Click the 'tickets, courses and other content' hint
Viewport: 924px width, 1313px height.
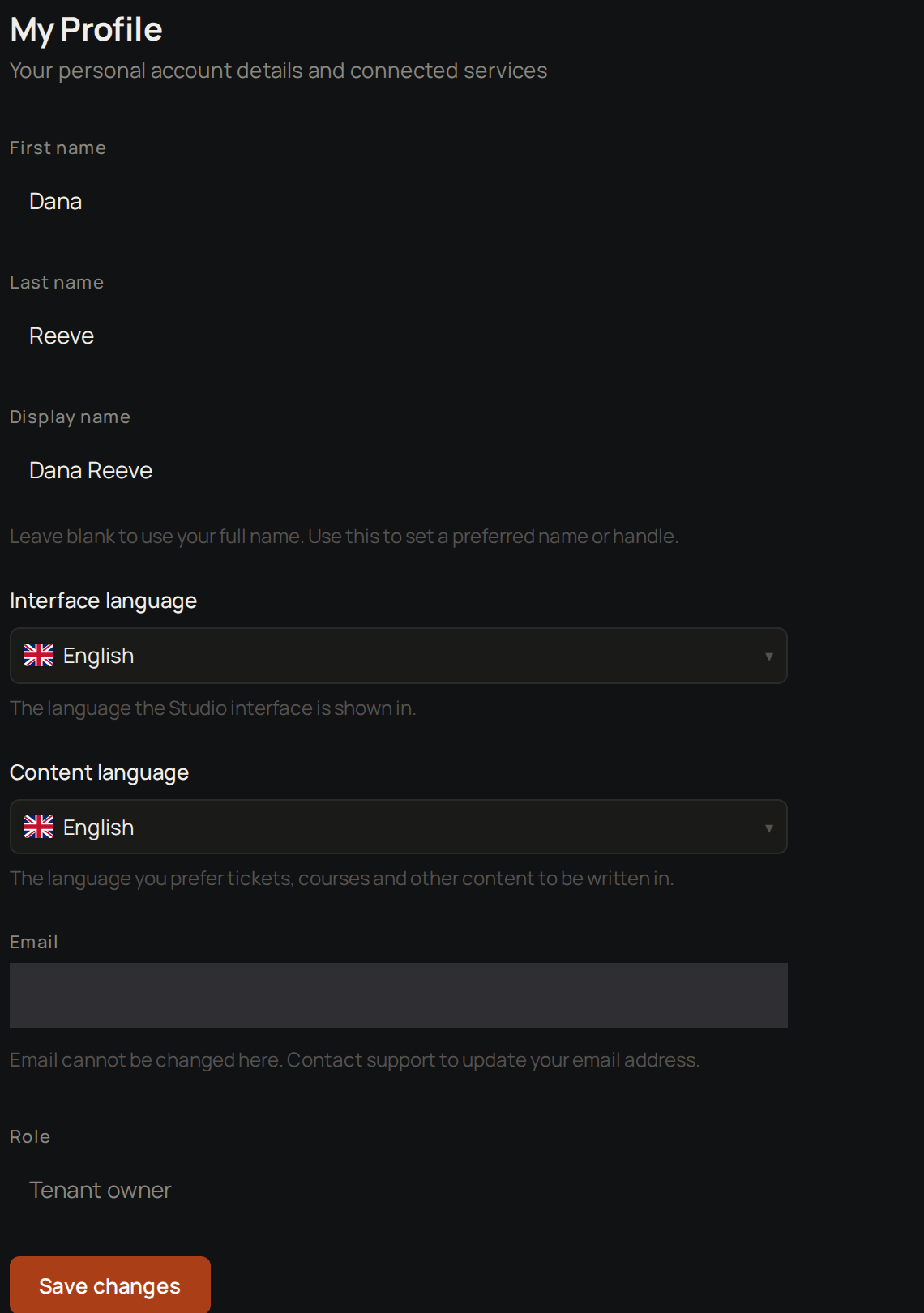tap(341, 879)
